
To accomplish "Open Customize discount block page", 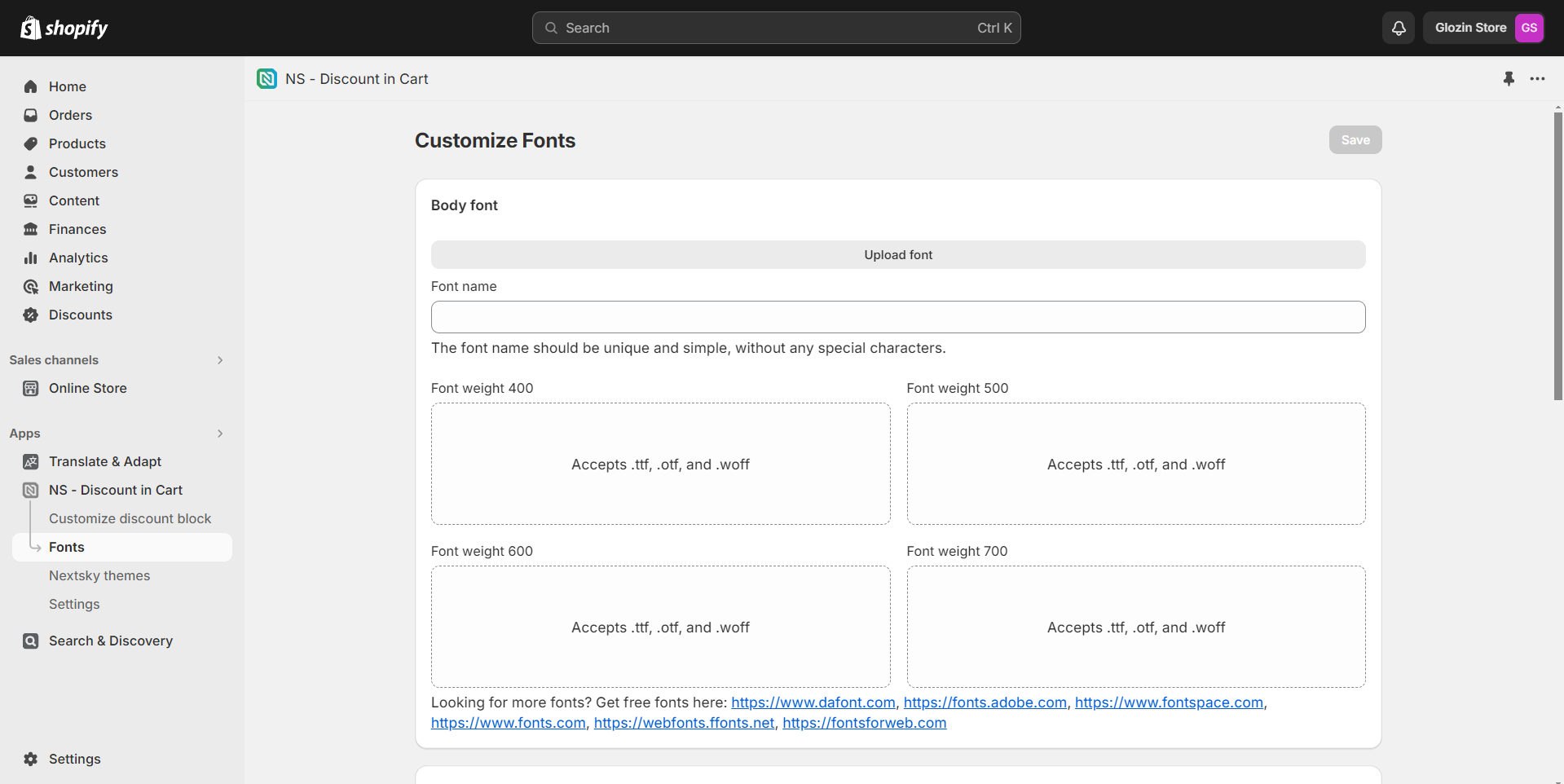I will [130, 518].
